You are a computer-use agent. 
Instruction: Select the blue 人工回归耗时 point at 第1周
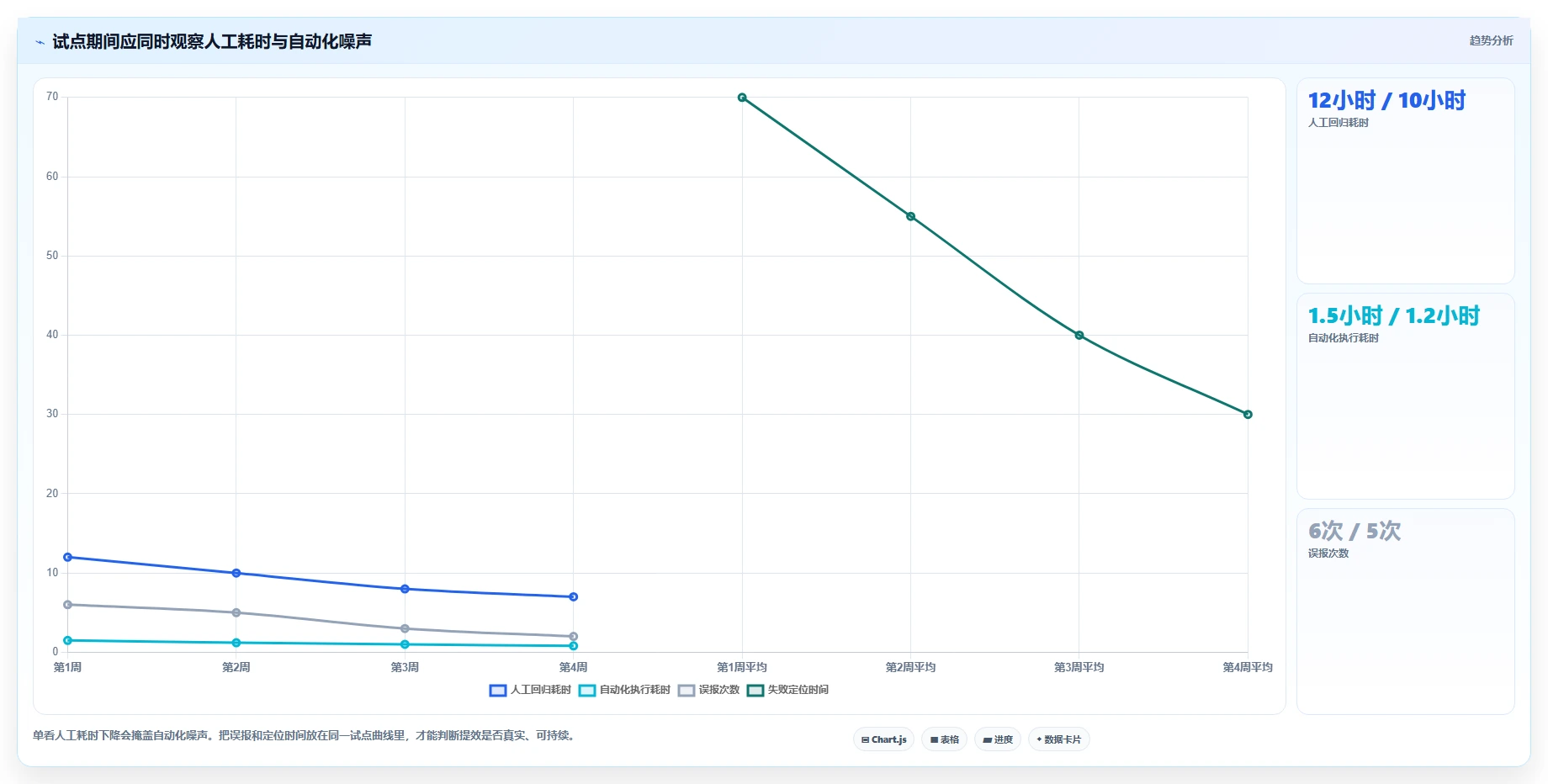click(x=68, y=557)
